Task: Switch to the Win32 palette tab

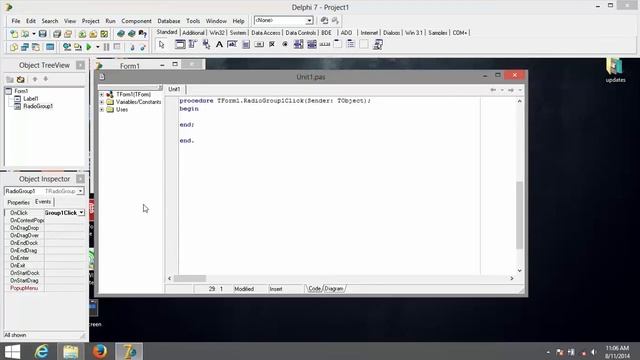Action: coord(217,33)
